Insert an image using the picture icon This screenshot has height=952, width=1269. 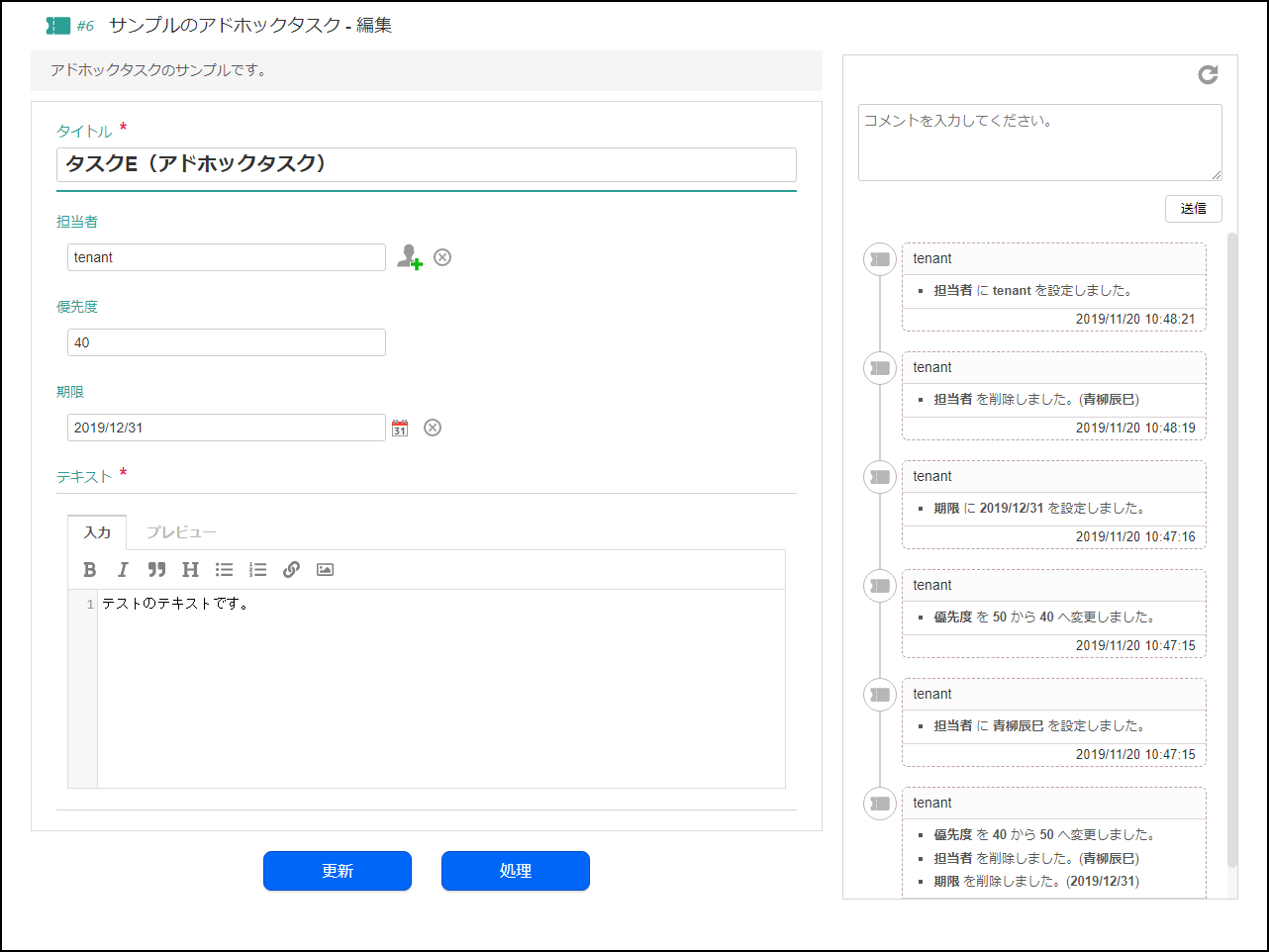[x=325, y=570]
